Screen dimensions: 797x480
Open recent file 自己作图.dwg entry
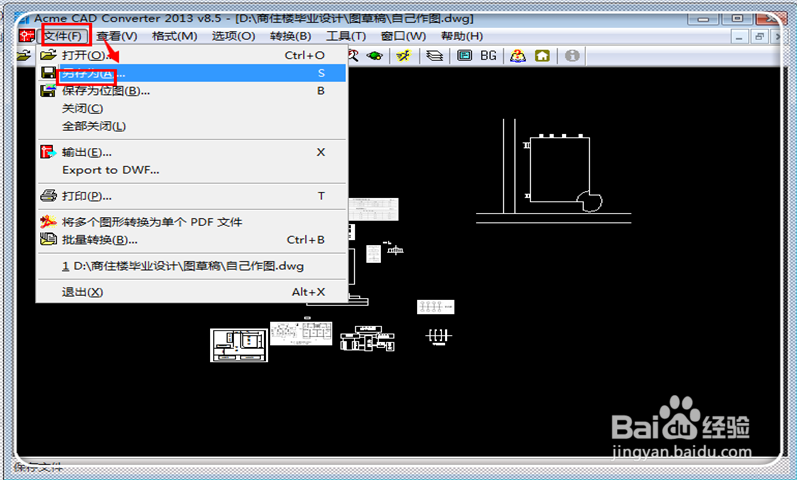point(192,266)
